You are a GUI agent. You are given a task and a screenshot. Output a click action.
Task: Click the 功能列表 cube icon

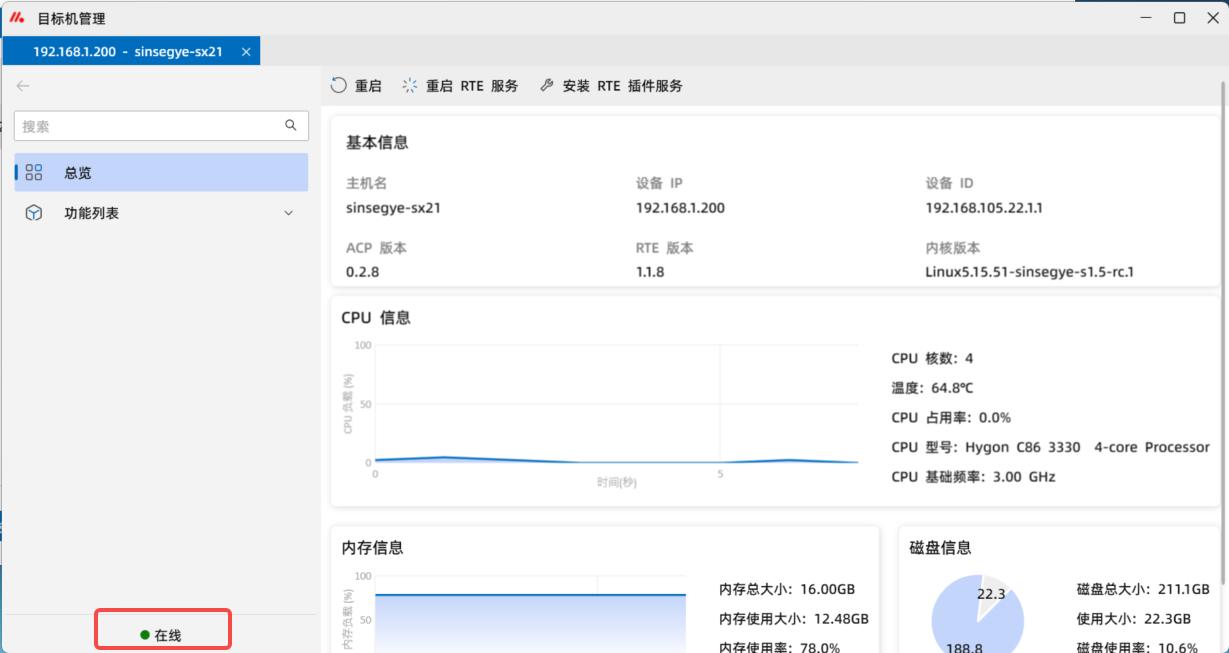point(34,213)
